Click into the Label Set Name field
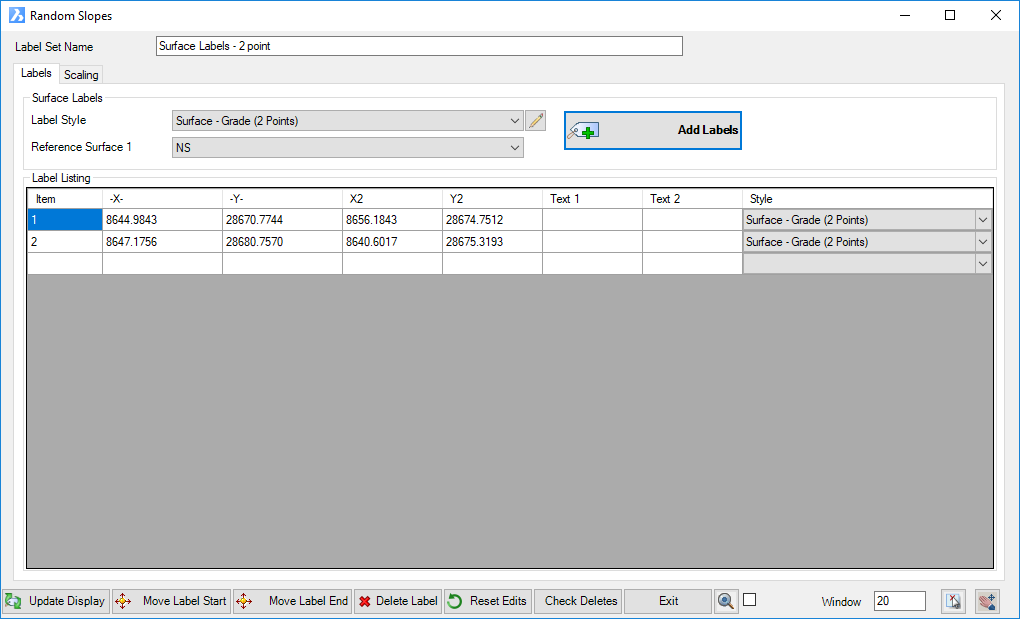 click(419, 46)
